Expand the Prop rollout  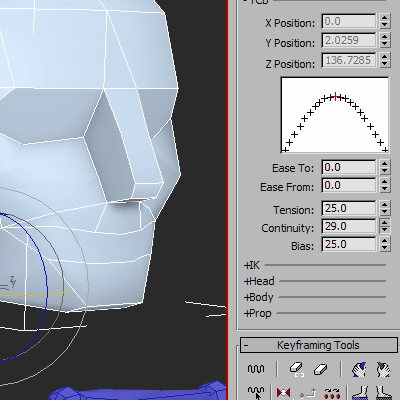[258, 313]
